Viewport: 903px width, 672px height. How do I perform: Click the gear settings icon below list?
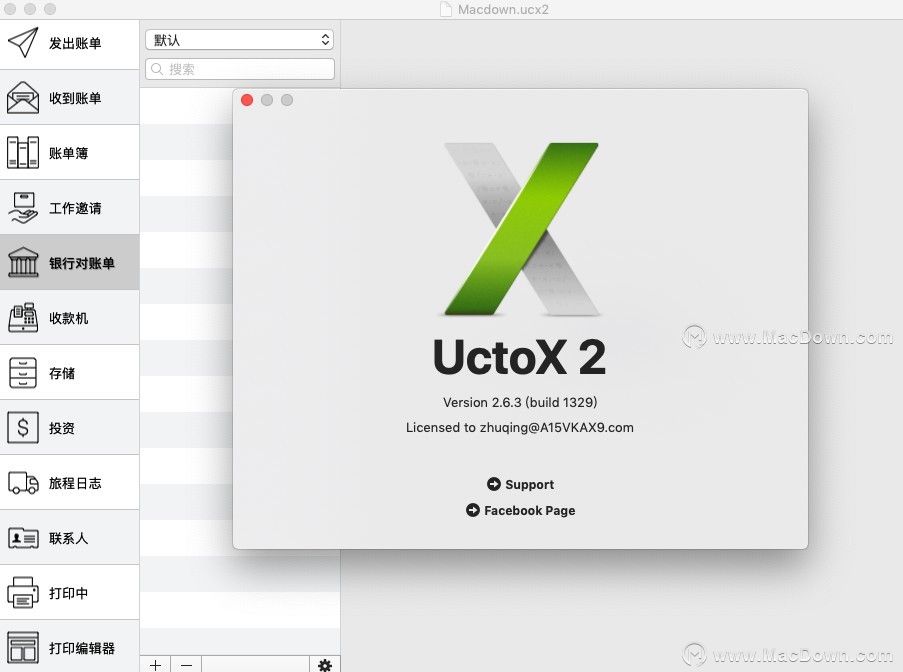[x=325, y=665]
